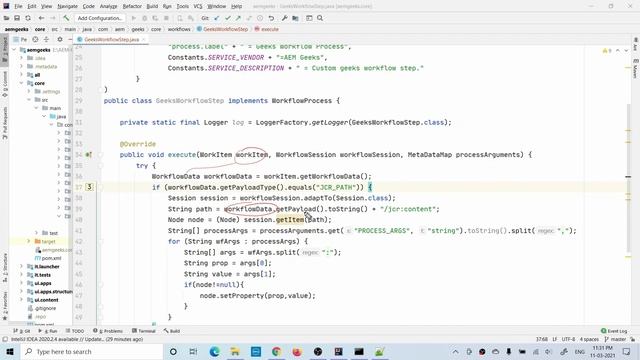Click the locate-file target icon in project panel
This screenshot has height=360, width=640.
coord(35,40)
